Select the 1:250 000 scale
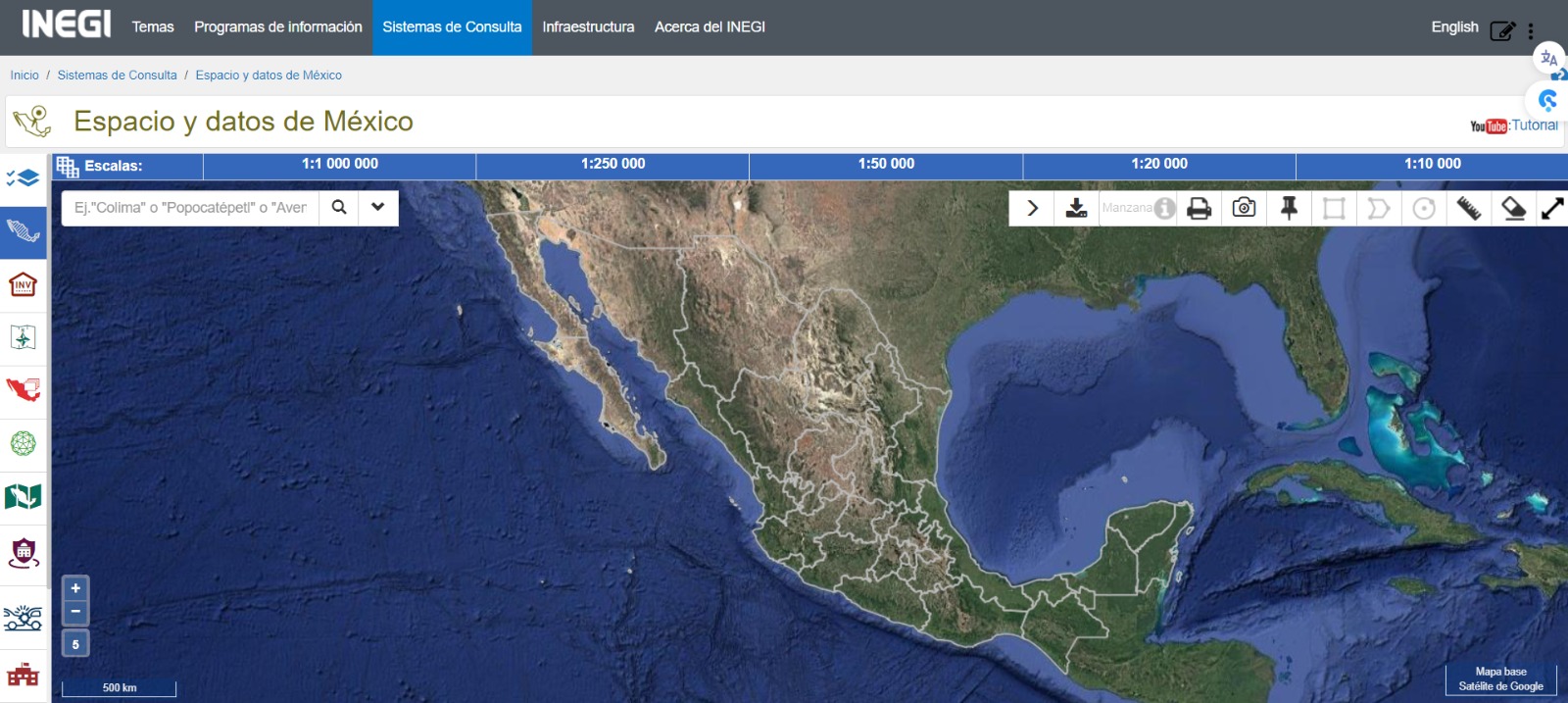Image resolution: width=1568 pixels, height=703 pixels. (612, 165)
